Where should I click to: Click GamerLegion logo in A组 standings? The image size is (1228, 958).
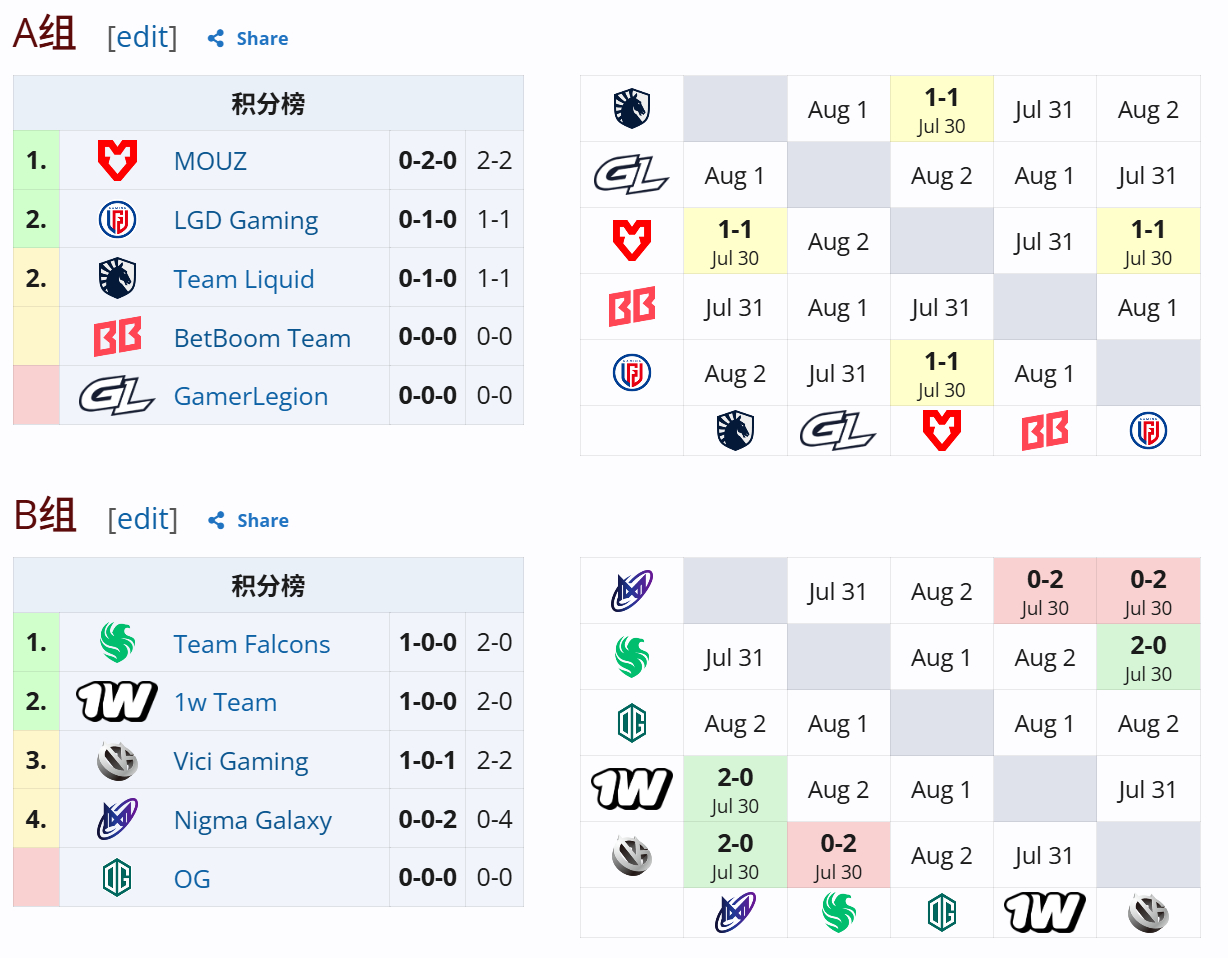point(117,396)
